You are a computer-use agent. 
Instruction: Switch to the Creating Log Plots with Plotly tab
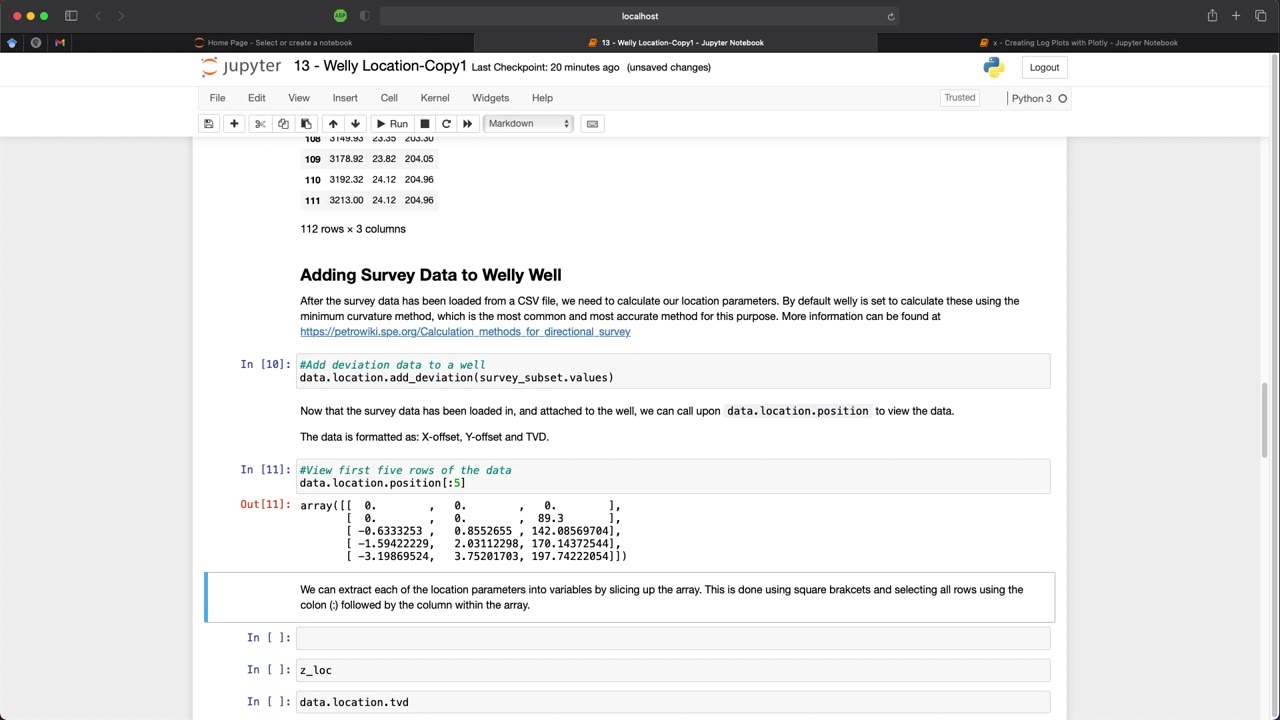point(1083,42)
